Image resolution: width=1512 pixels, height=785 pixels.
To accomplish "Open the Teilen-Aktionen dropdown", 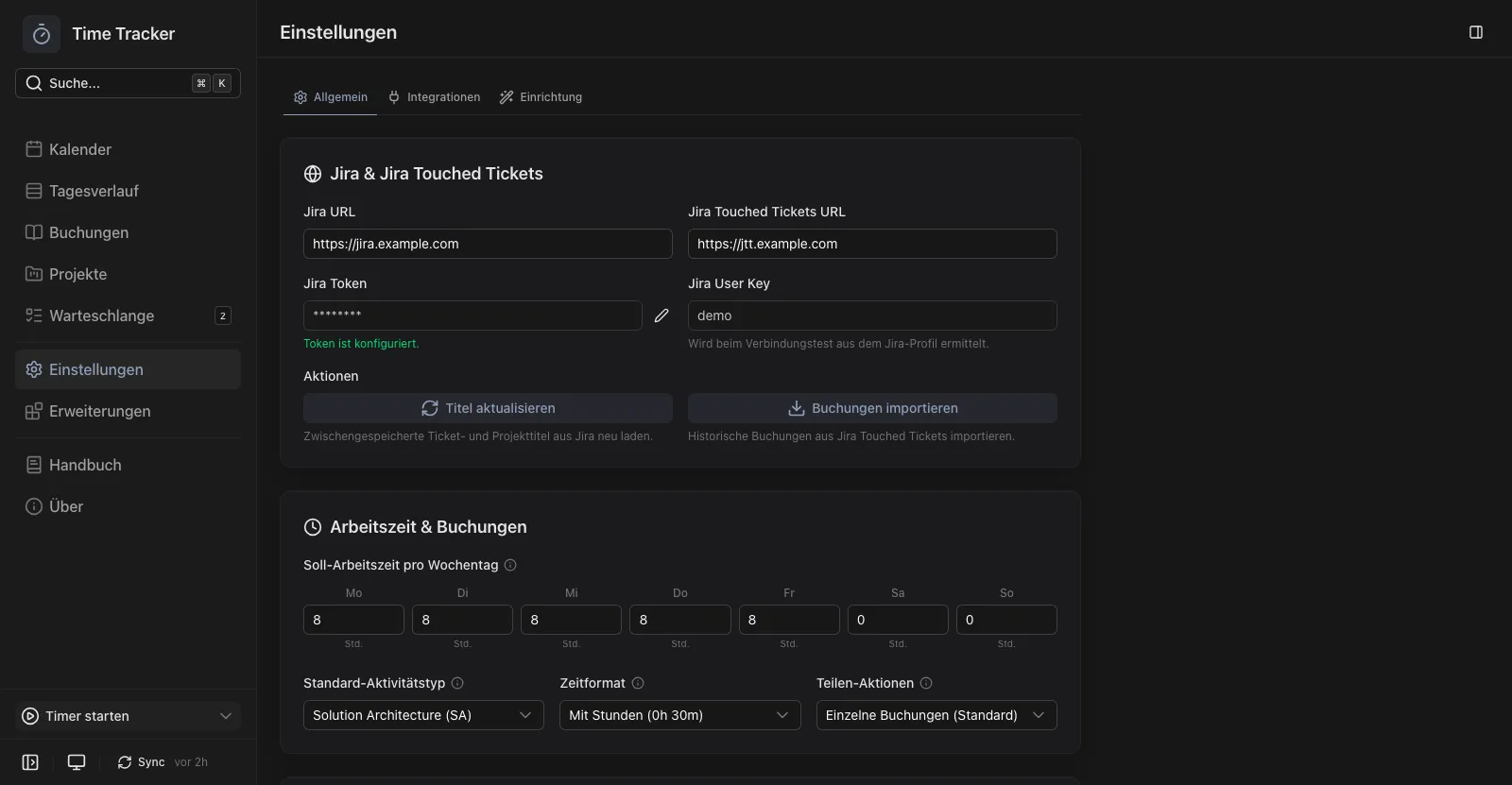I will pyautogui.click(x=936, y=715).
